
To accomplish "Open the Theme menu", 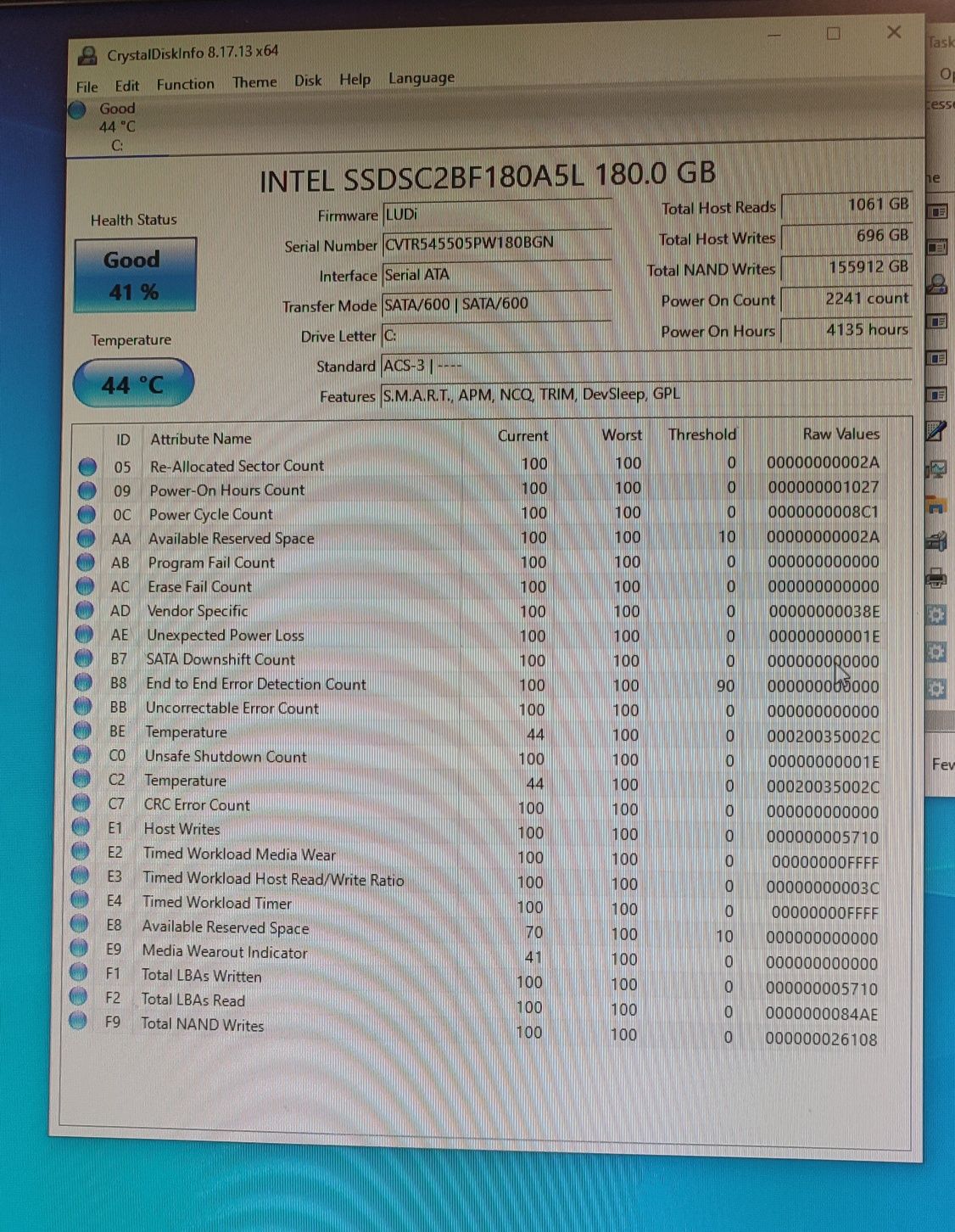I will point(254,82).
